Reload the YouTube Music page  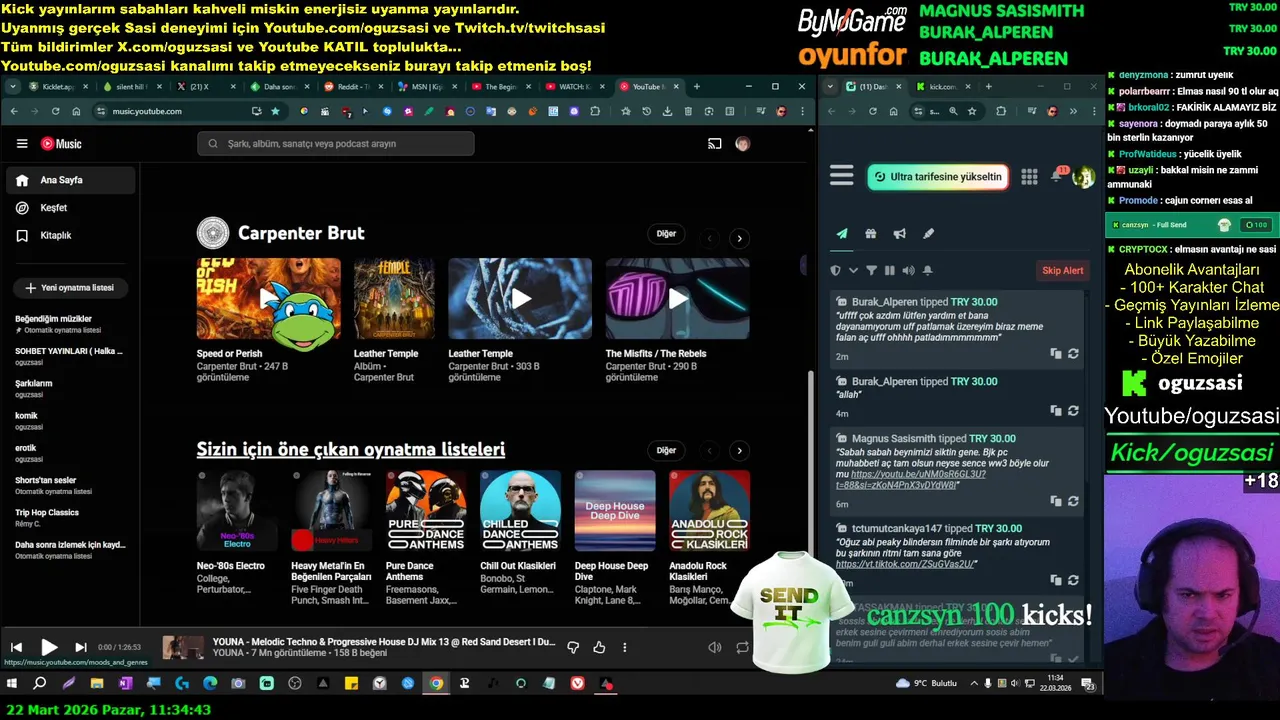56,111
